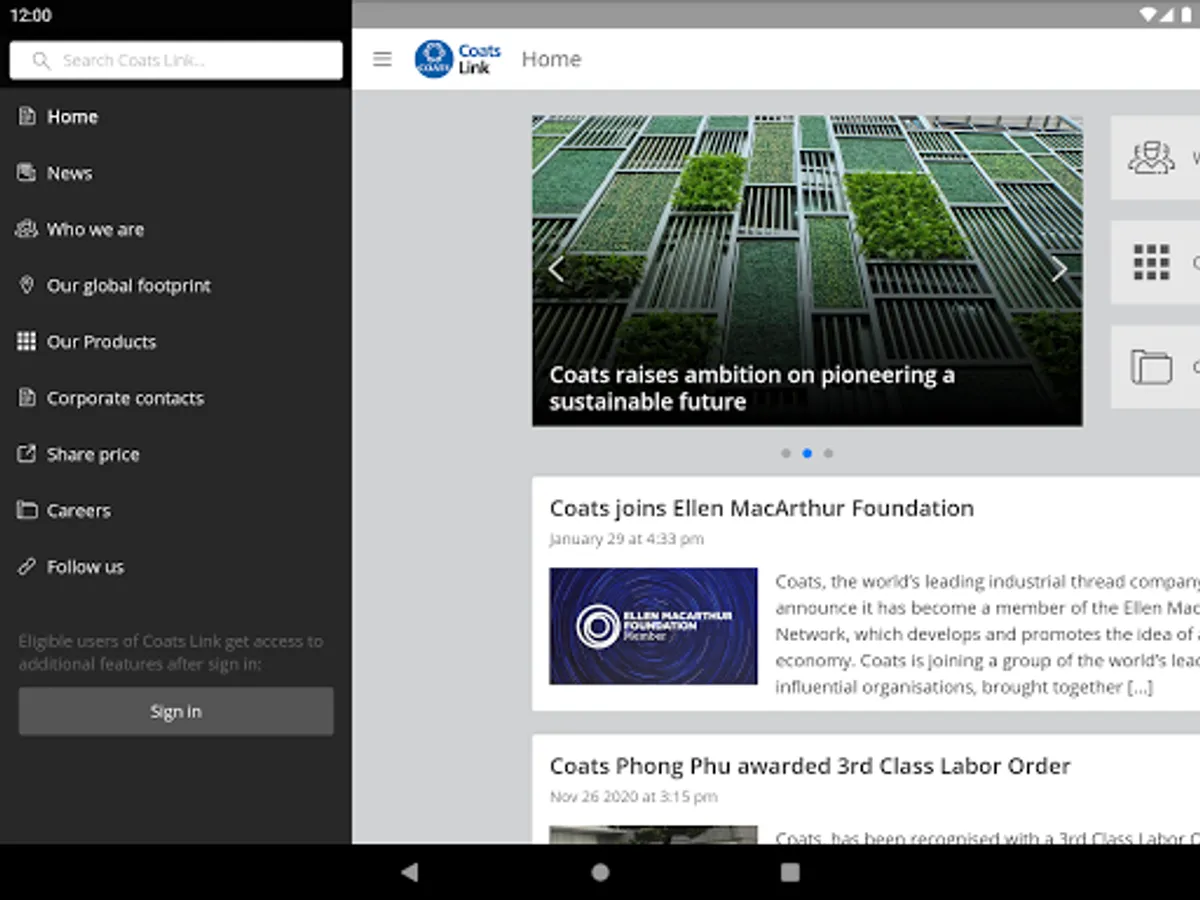1200x900 pixels.
Task: Open Coats Phong Phu awarded article headline
Action: (810, 766)
